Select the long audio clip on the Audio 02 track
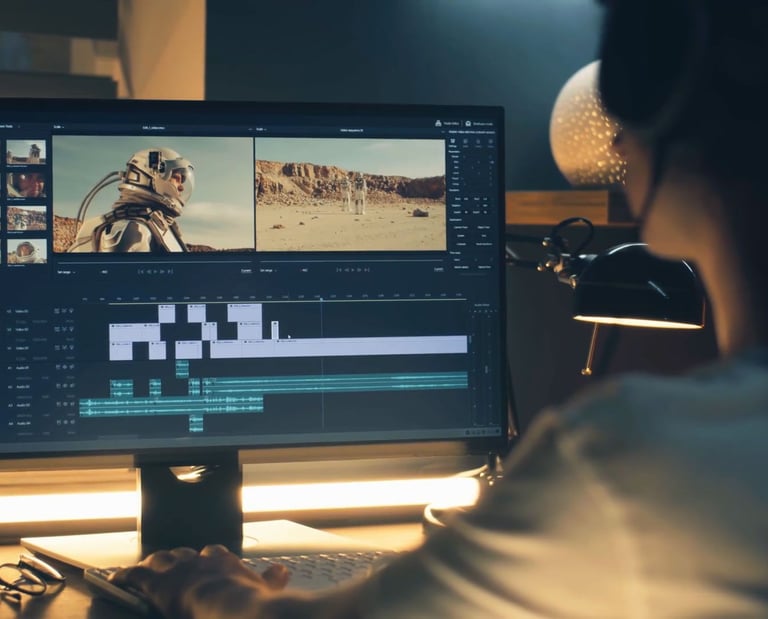 click(x=335, y=382)
